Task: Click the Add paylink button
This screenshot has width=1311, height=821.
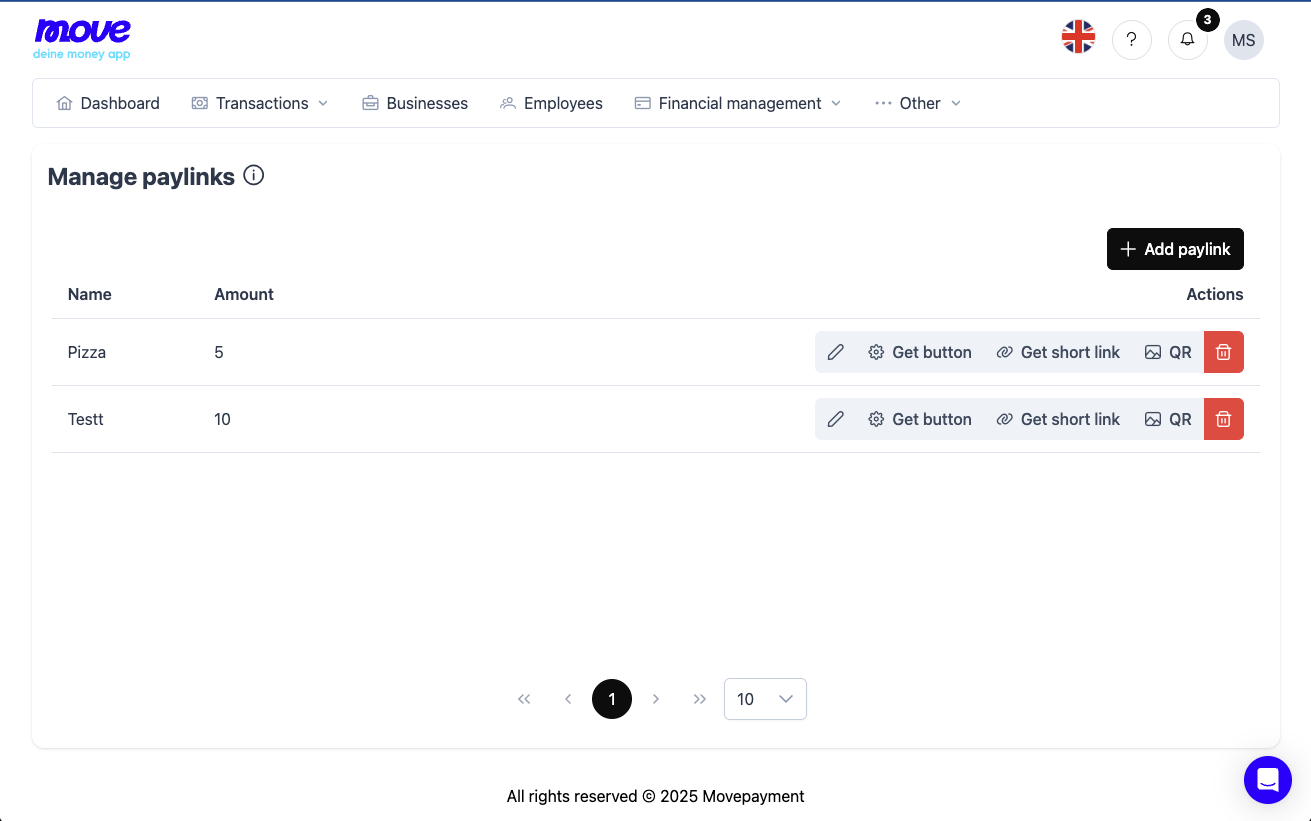Action: [x=1175, y=249]
